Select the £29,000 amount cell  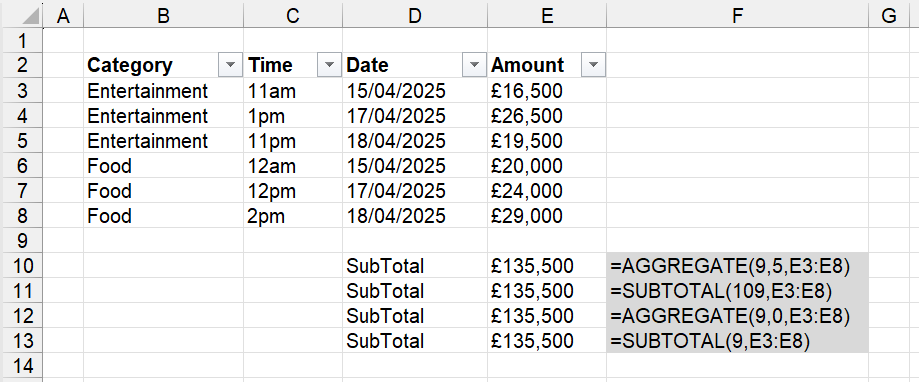tap(547, 216)
